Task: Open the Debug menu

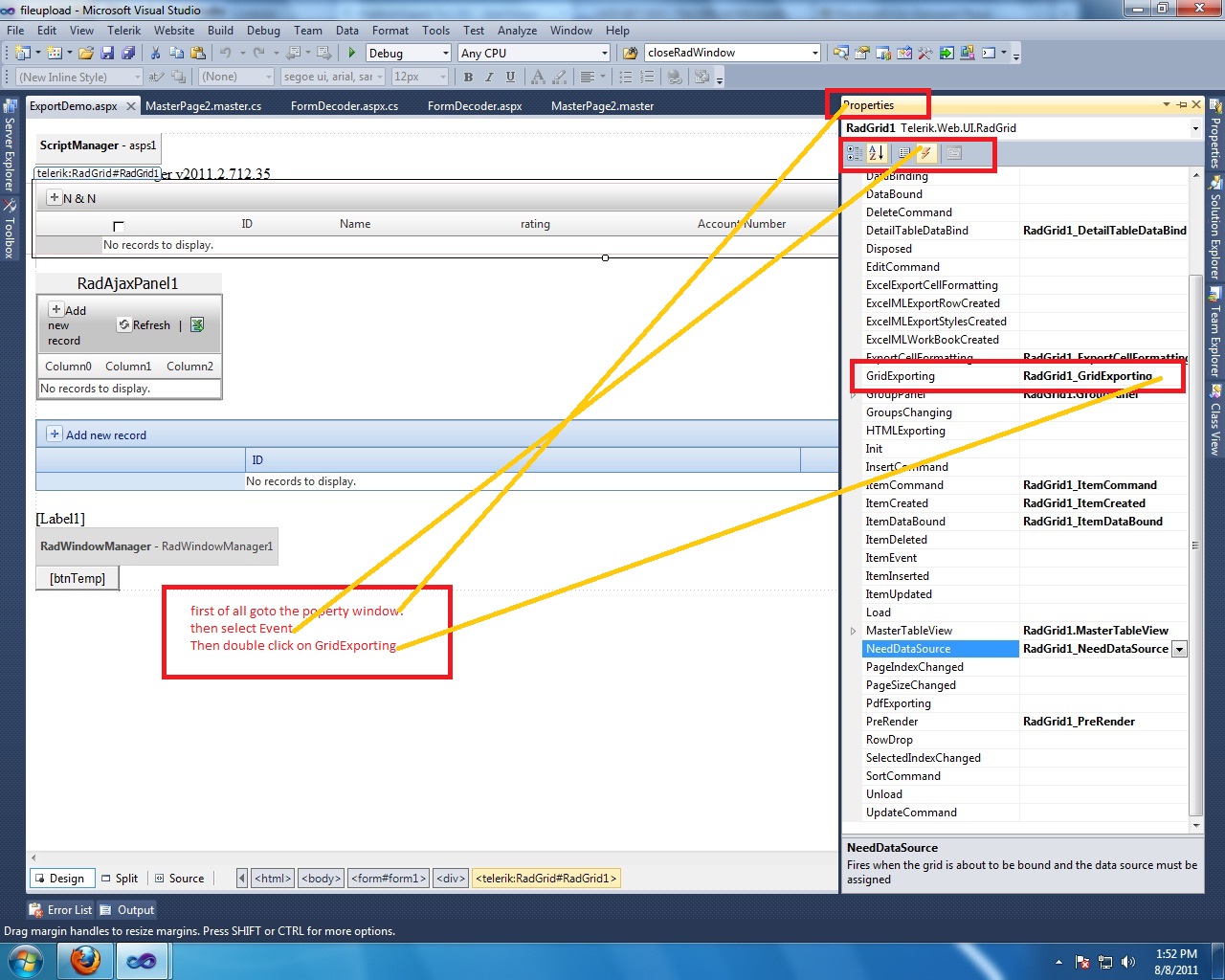Action: 263,31
